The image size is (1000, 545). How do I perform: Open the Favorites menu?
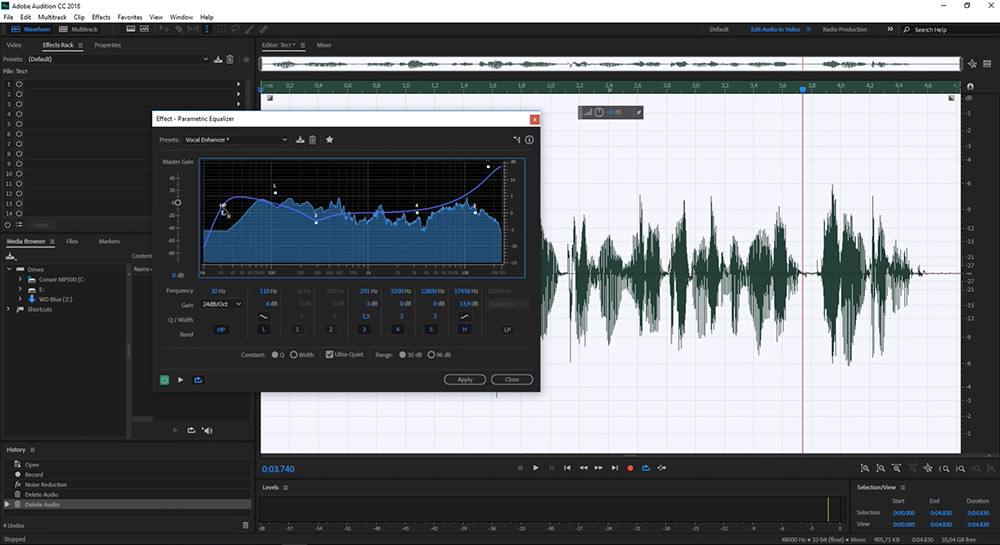pos(130,17)
